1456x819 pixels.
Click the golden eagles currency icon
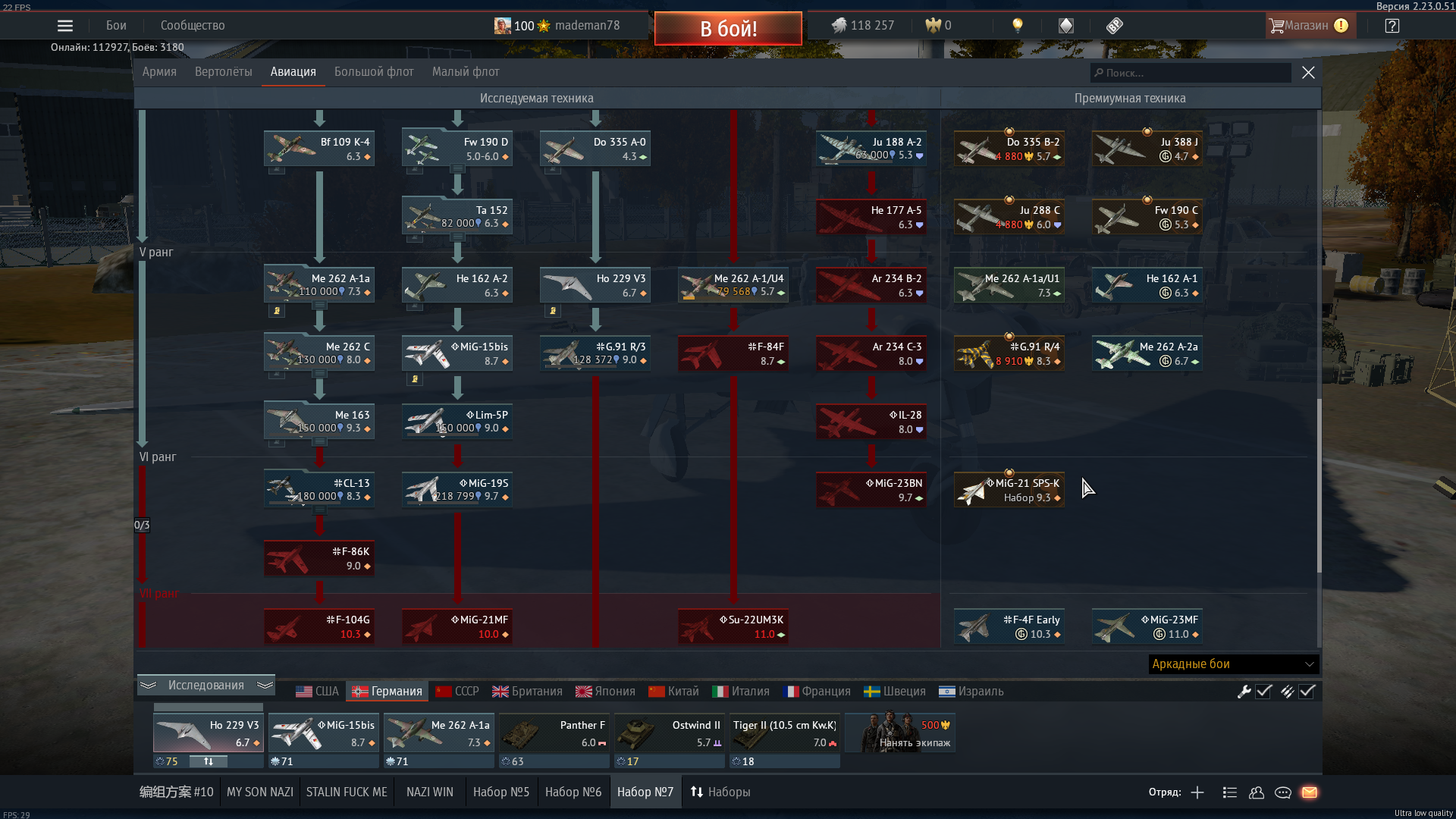(x=933, y=25)
